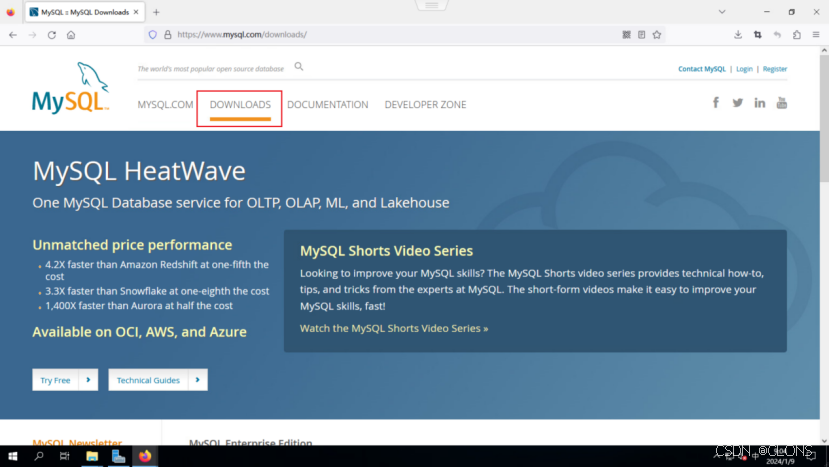This screenshot has height=467, width=830.
Task: Go forward using the browser forward arrow
Action: 32,35
